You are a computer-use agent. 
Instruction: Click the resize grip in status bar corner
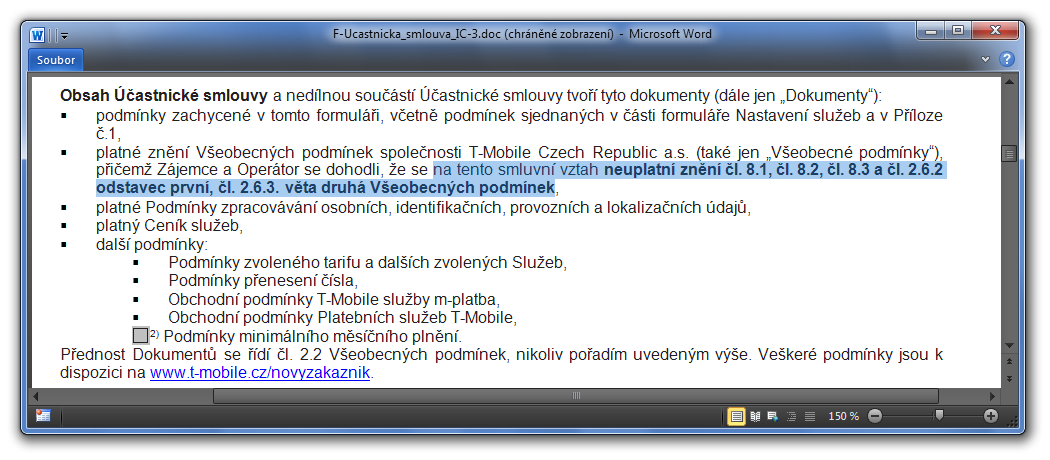point(1012,420)
